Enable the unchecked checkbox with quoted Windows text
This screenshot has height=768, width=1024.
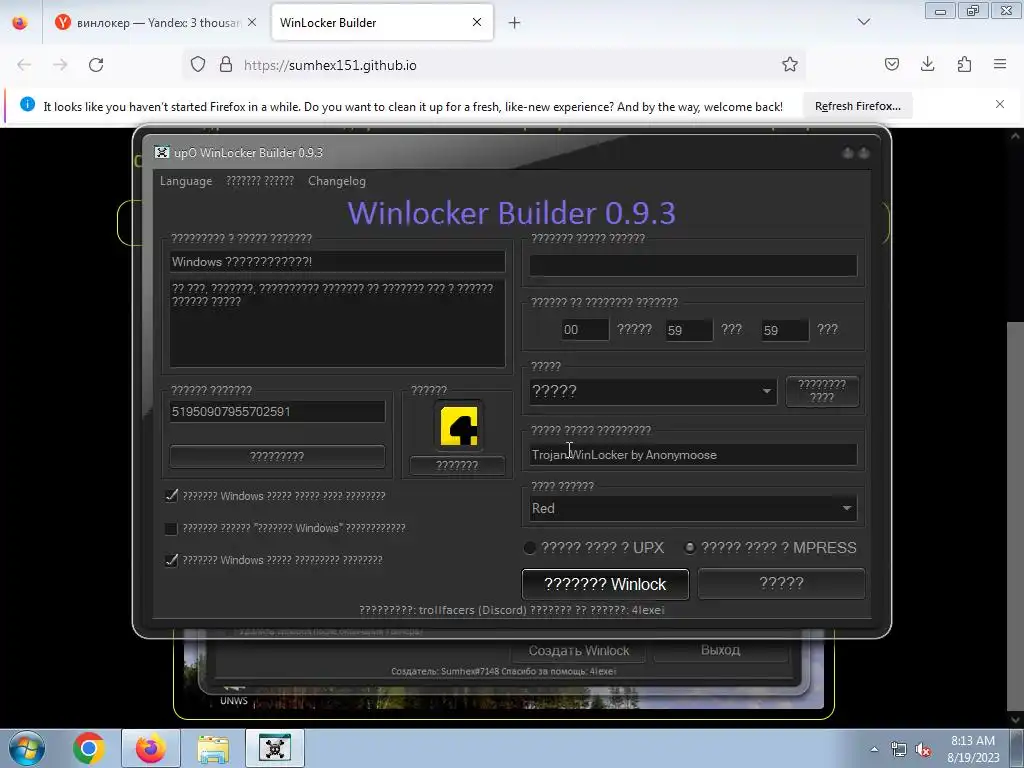click(x=171, y=528)
